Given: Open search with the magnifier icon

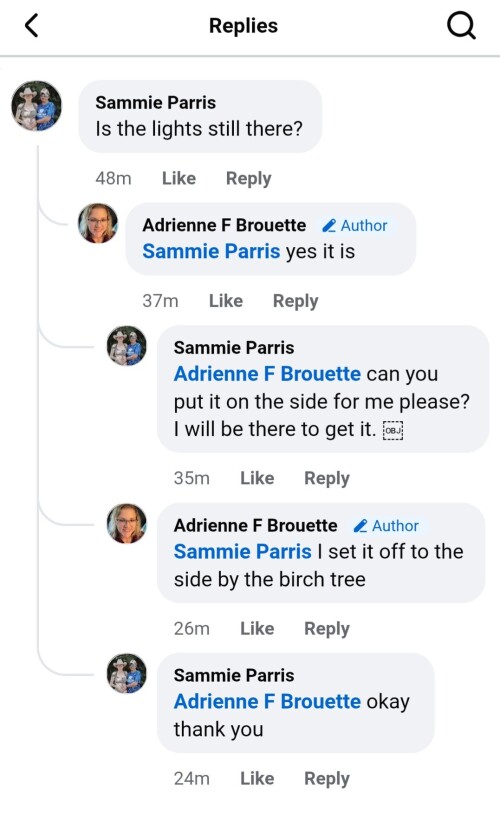Looking at the screenshot, I should [461, 25].
